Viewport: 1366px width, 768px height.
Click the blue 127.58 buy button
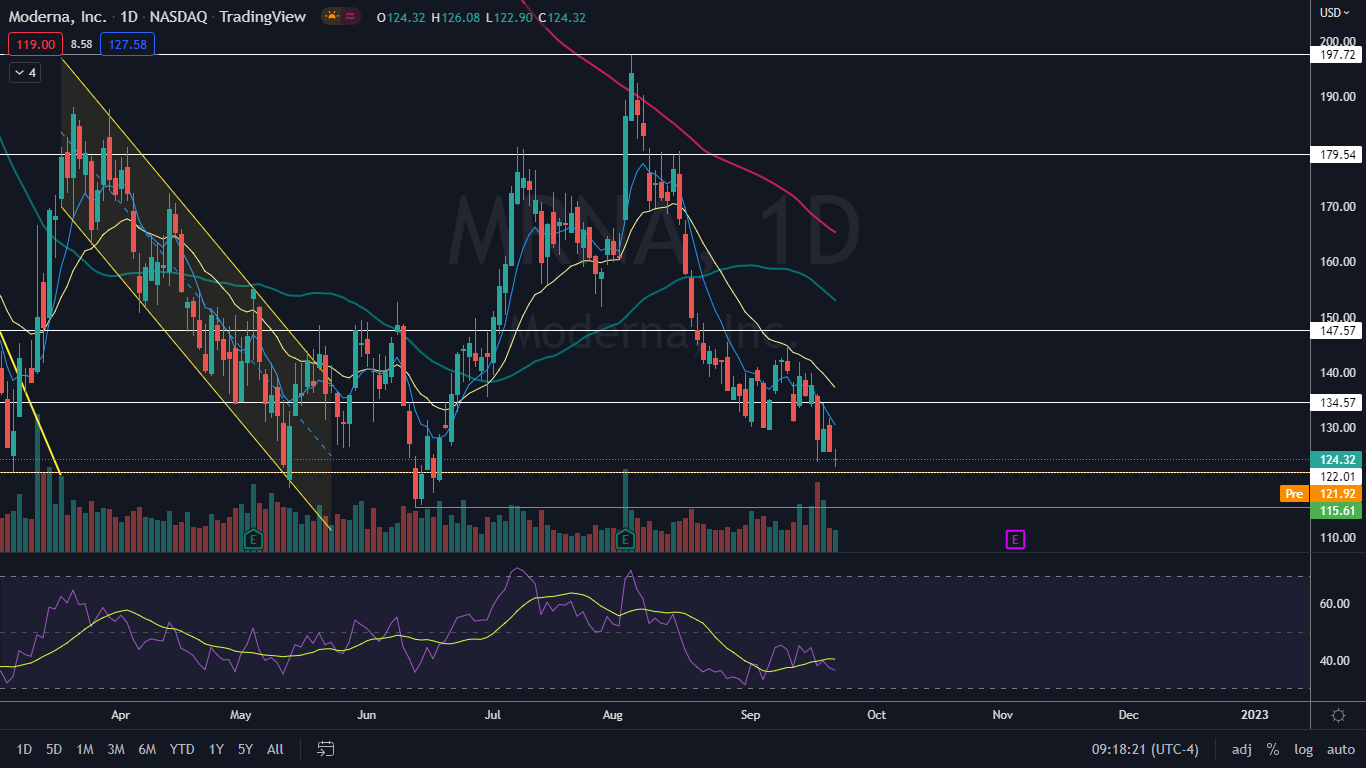click(x=127, y=44)
